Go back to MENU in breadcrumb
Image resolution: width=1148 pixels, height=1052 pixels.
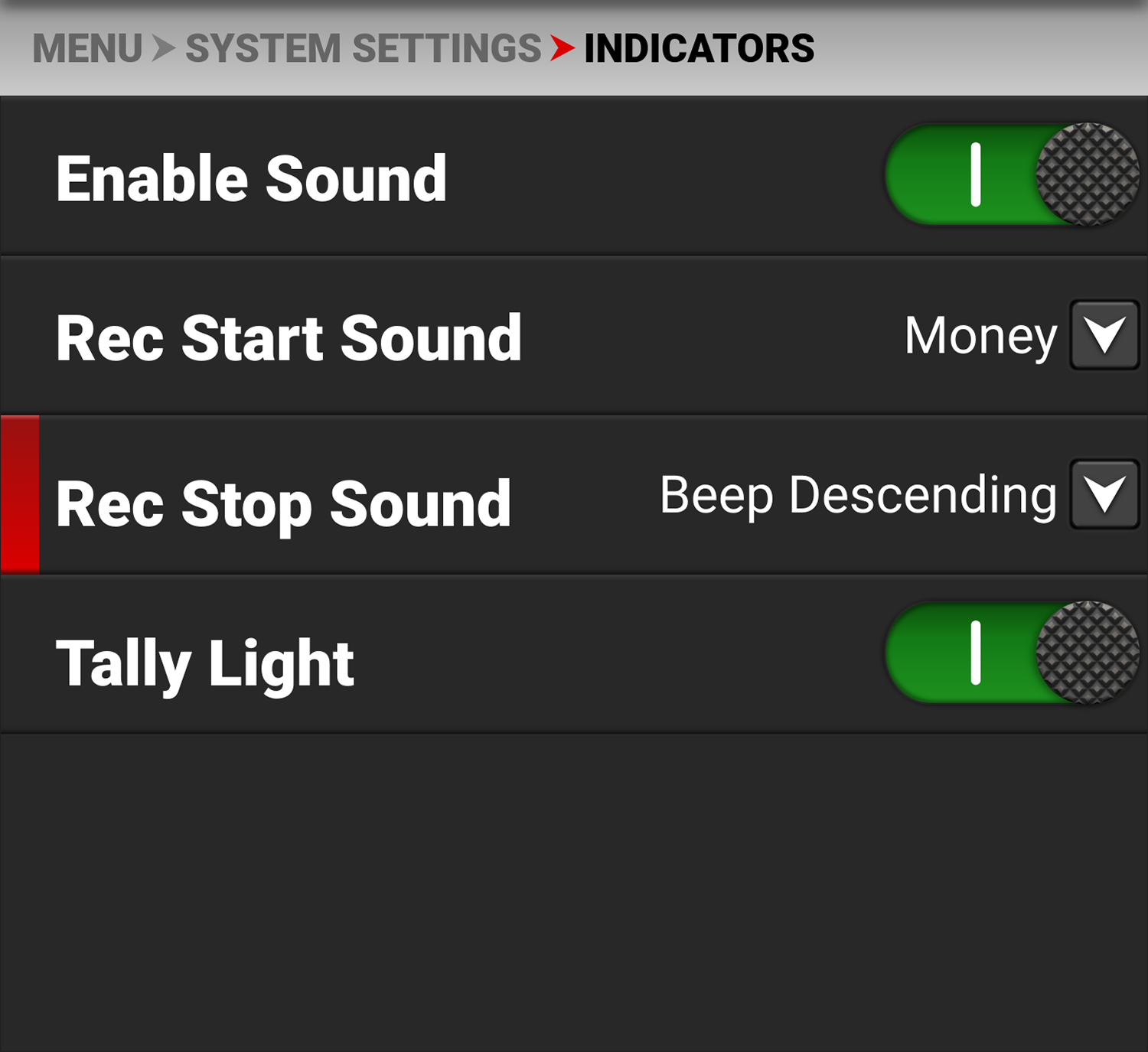point(86,49)
